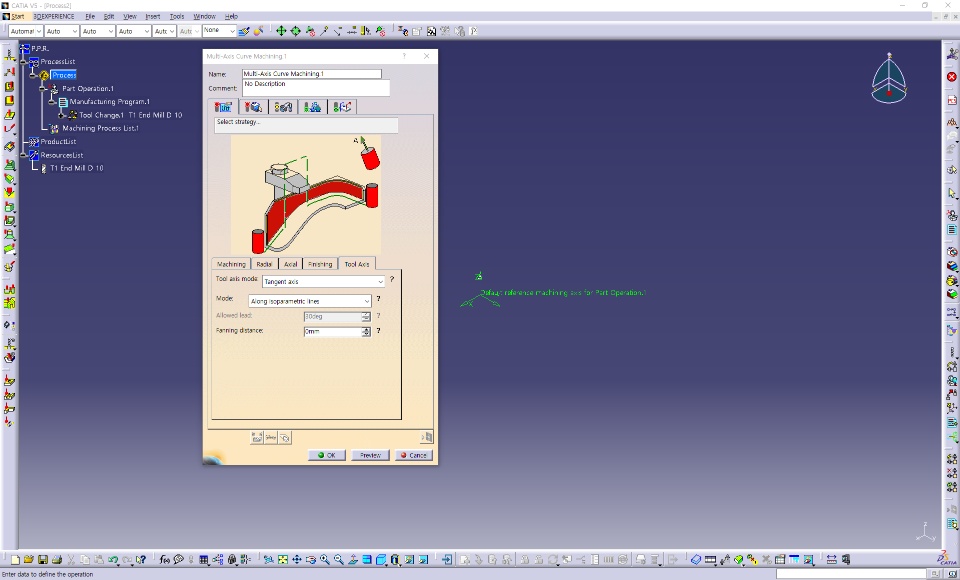The height and width of the screenshot is (580, 960).
Task: Click the help question mark next to Mode
Action: pos(378,299)
